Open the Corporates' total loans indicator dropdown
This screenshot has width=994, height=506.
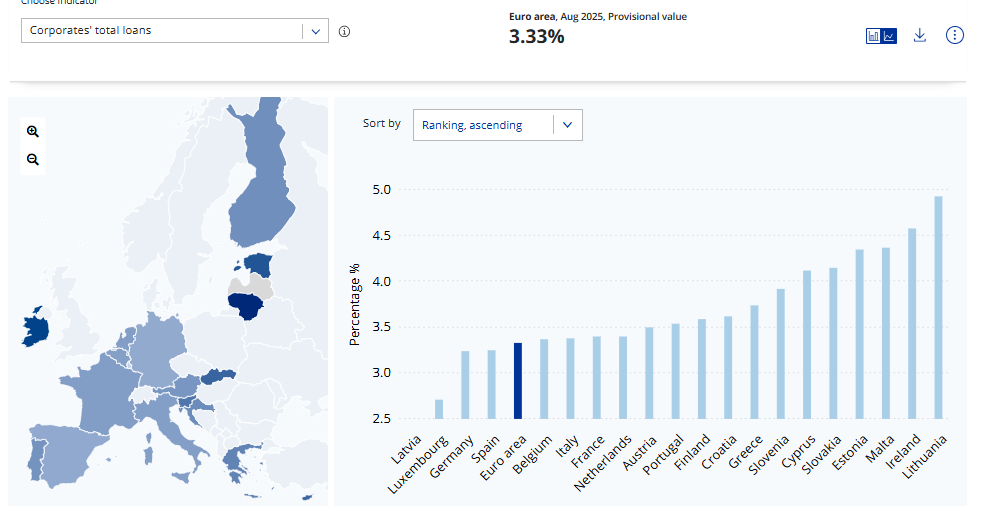pyautogui.click(x=162, y=31)
